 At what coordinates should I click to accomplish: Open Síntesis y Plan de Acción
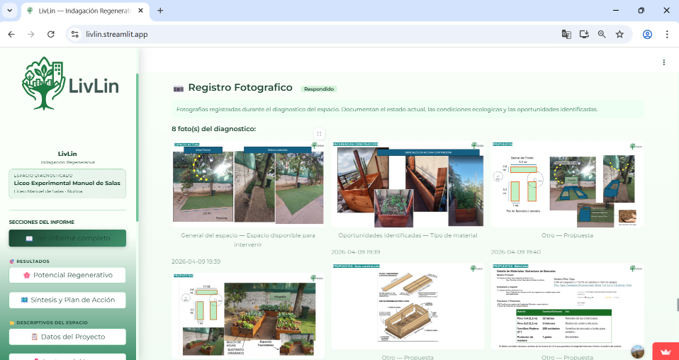[67, 300]
